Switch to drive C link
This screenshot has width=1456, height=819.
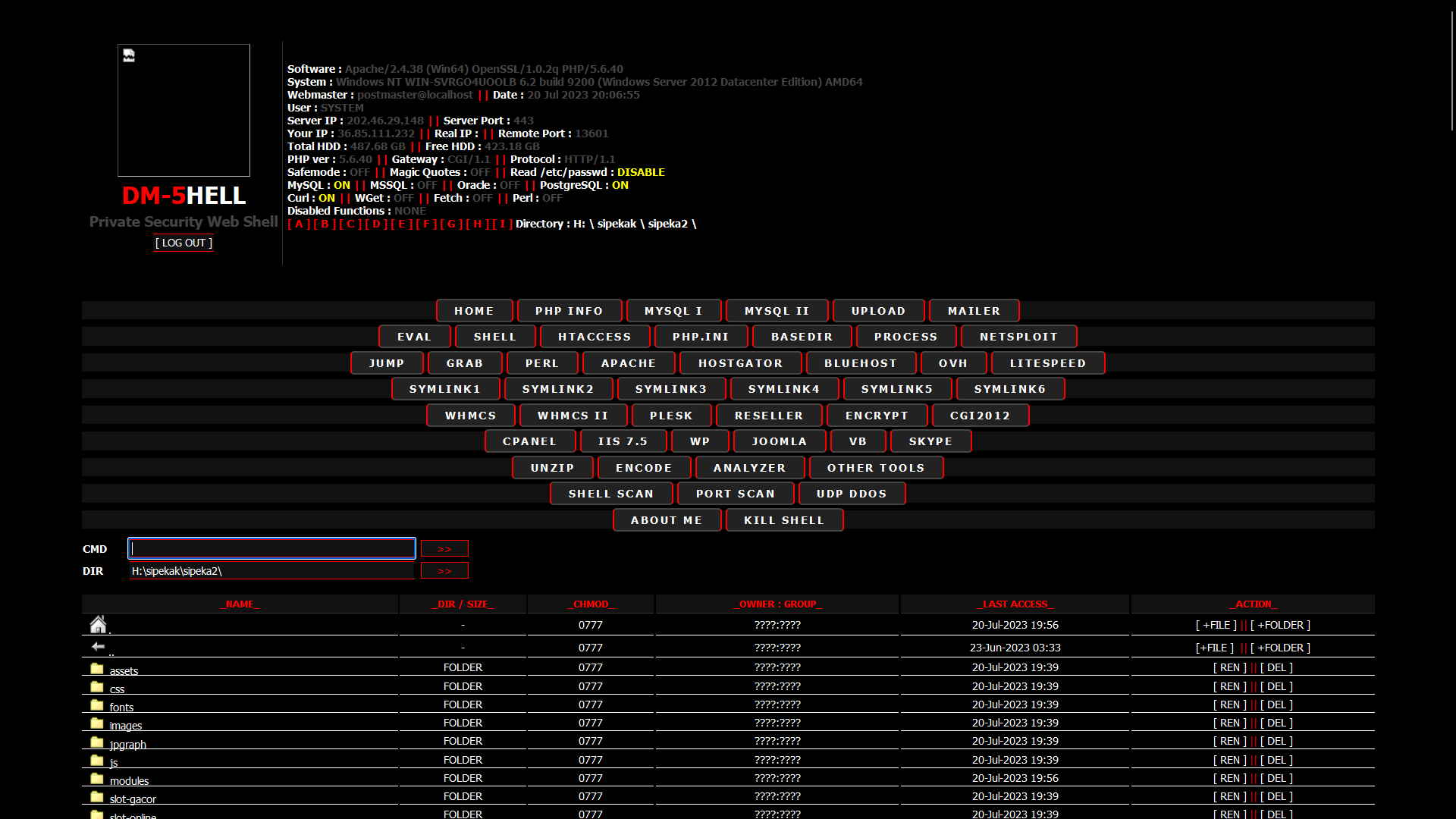[351, 224]
